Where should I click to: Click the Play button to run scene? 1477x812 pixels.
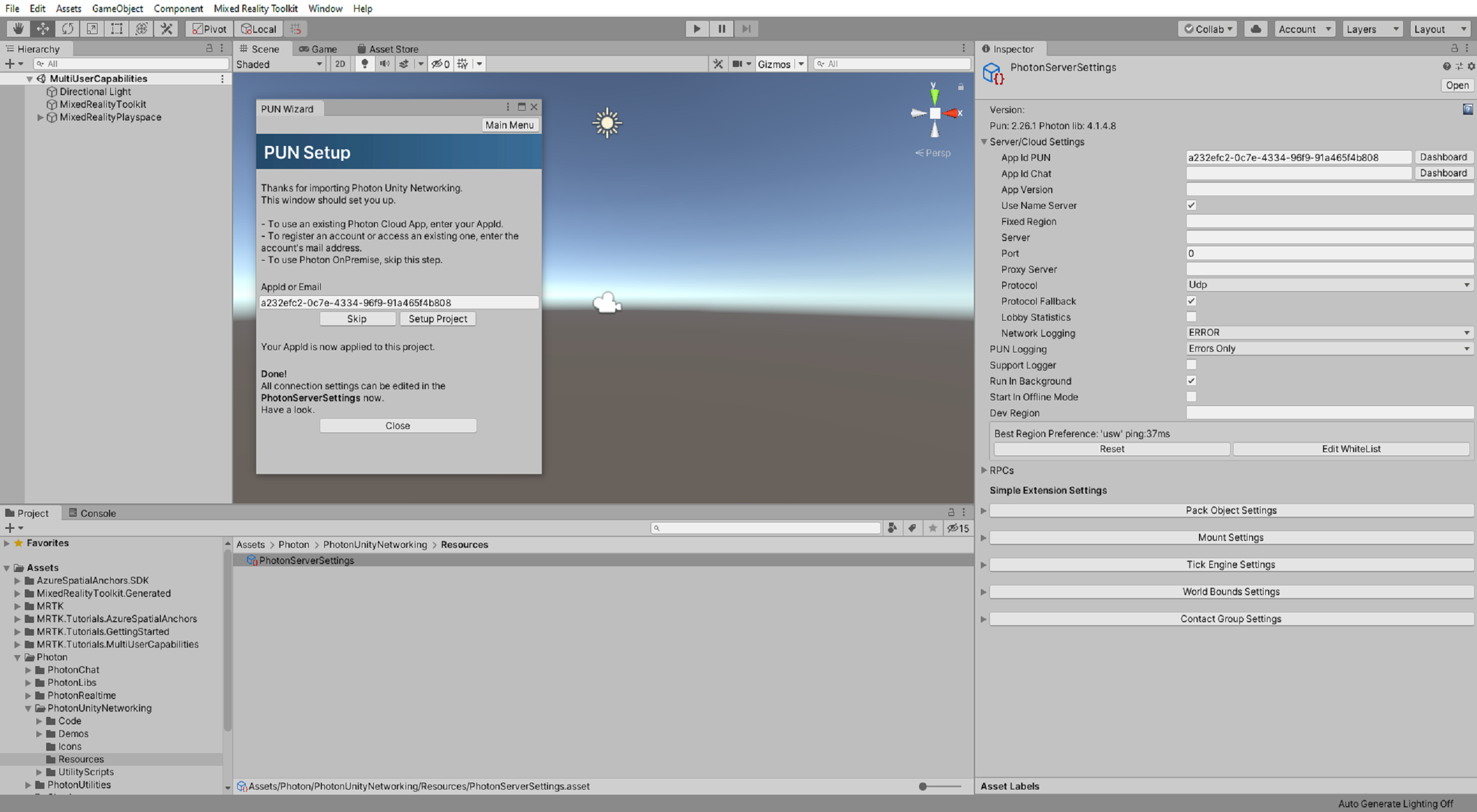click(x=697, y=28)
